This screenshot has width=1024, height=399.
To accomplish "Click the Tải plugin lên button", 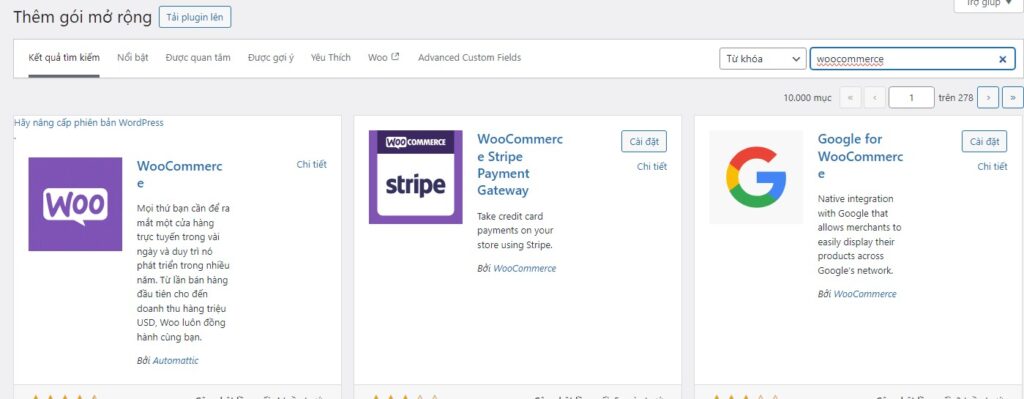I will (x=195, y=17).
